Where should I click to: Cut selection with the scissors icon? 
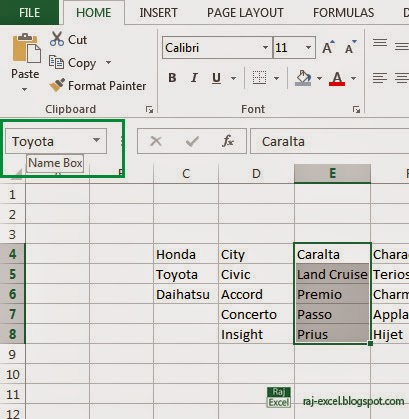(57, 39)
